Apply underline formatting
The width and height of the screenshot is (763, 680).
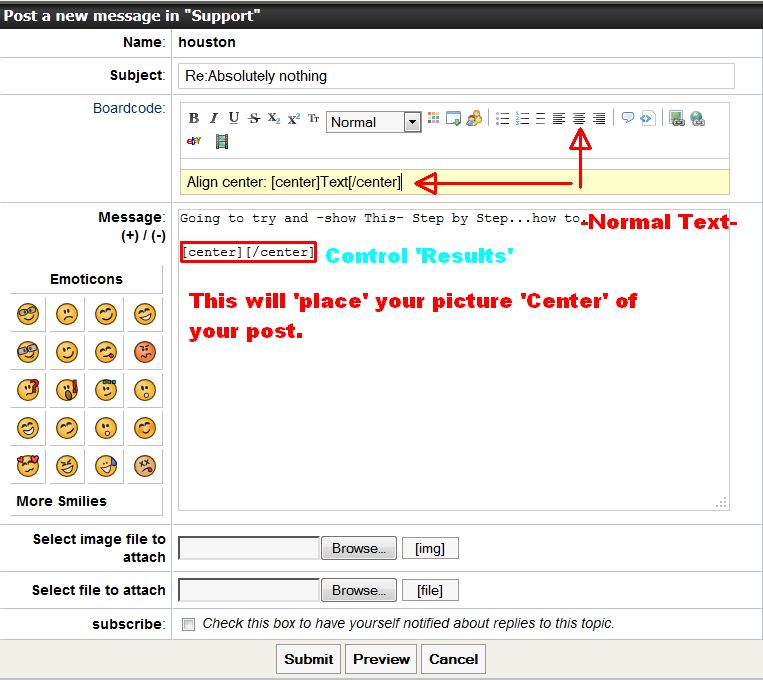pyautogui.click(x=233, y=118)
